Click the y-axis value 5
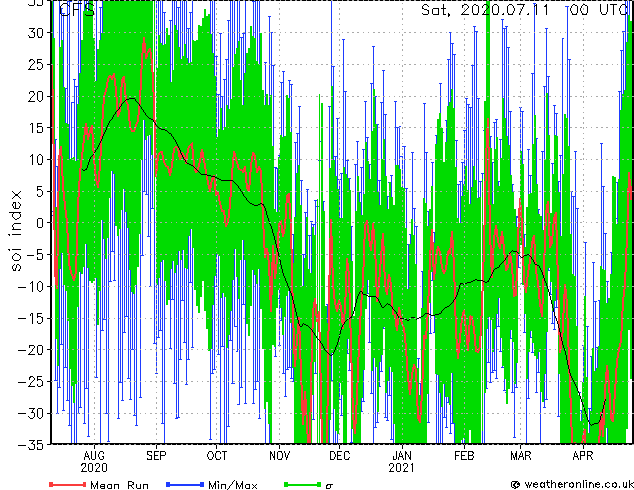This screenshot has width=634, height=490. pos(40,191)
